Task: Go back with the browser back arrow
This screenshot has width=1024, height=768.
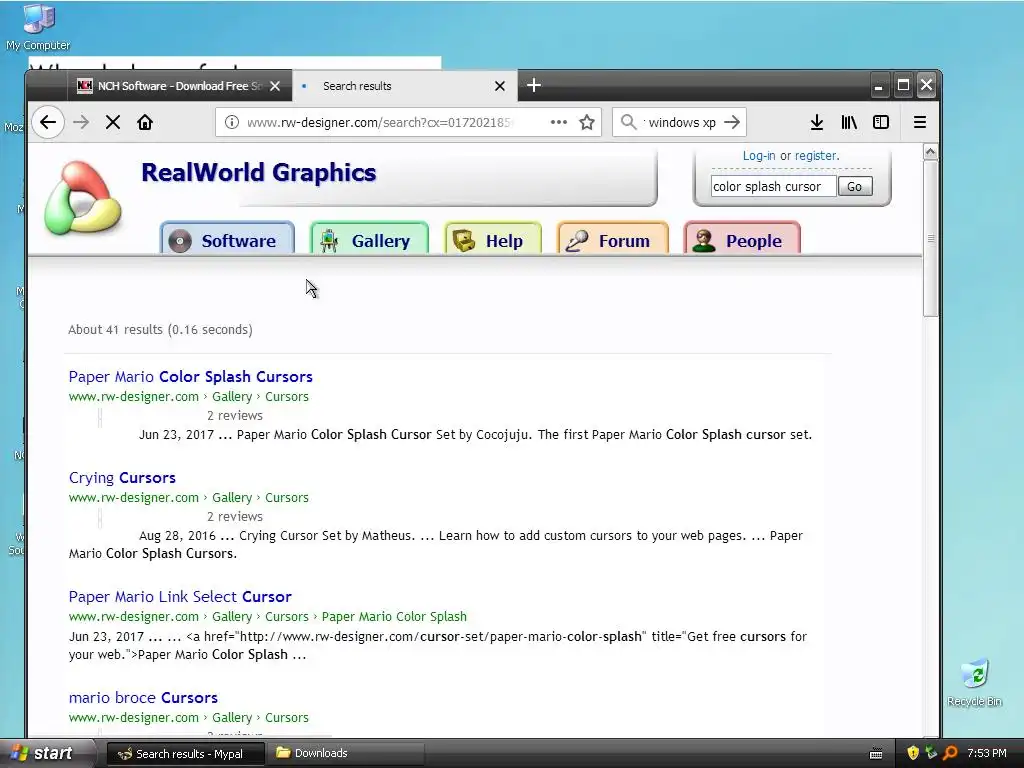Action: 48,122
